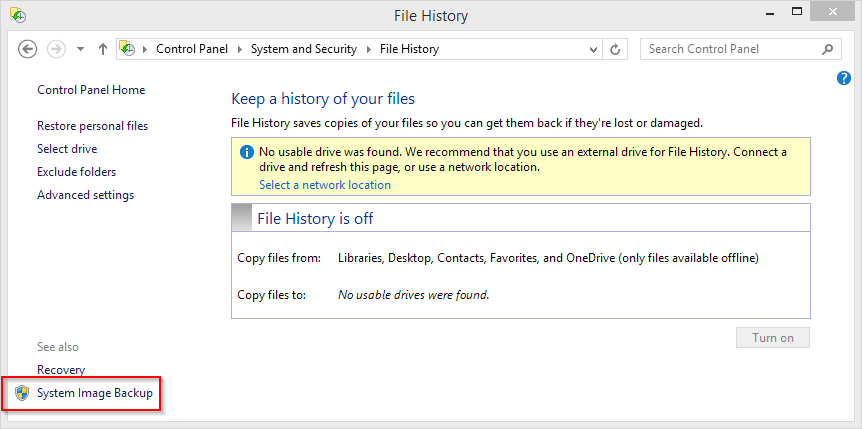The height and width of the screenshot is (429, 862).
Task: Click the magnifier icon in search box
Action: [x=827, y=49]
